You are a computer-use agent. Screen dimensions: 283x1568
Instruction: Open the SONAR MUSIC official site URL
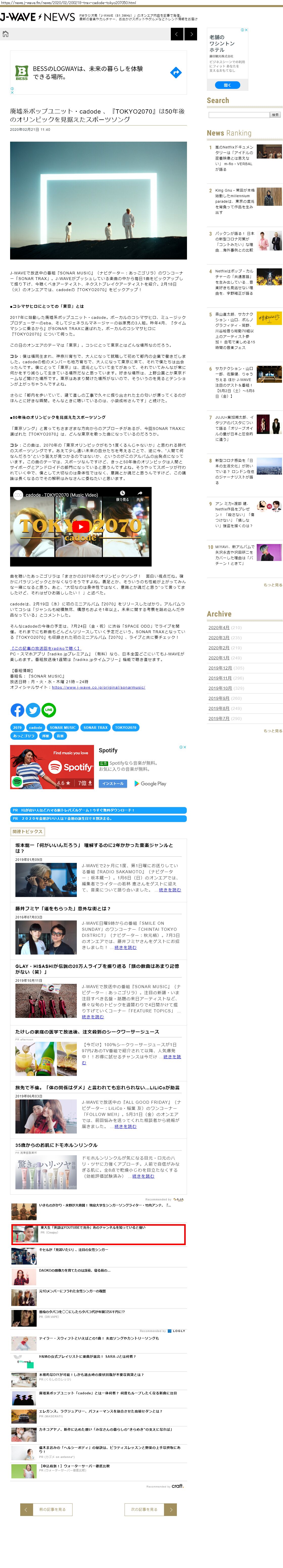[x=99, y=687]
